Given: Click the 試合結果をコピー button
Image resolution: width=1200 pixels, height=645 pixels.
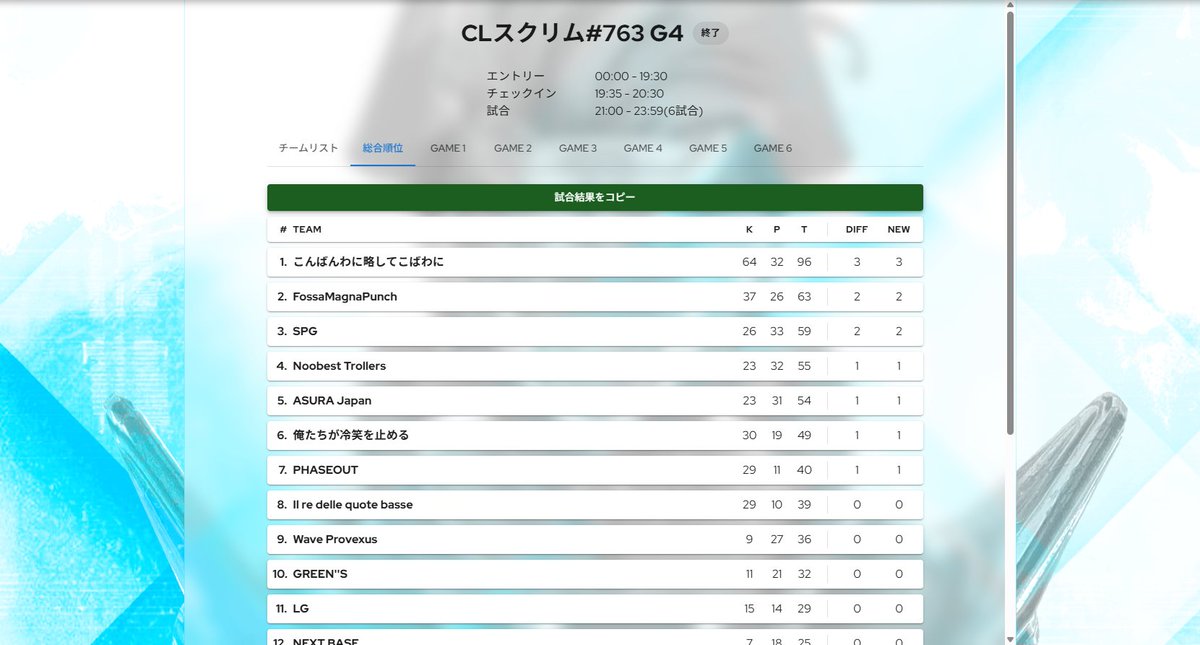Looking at the screenshot, I should [595, 198].
